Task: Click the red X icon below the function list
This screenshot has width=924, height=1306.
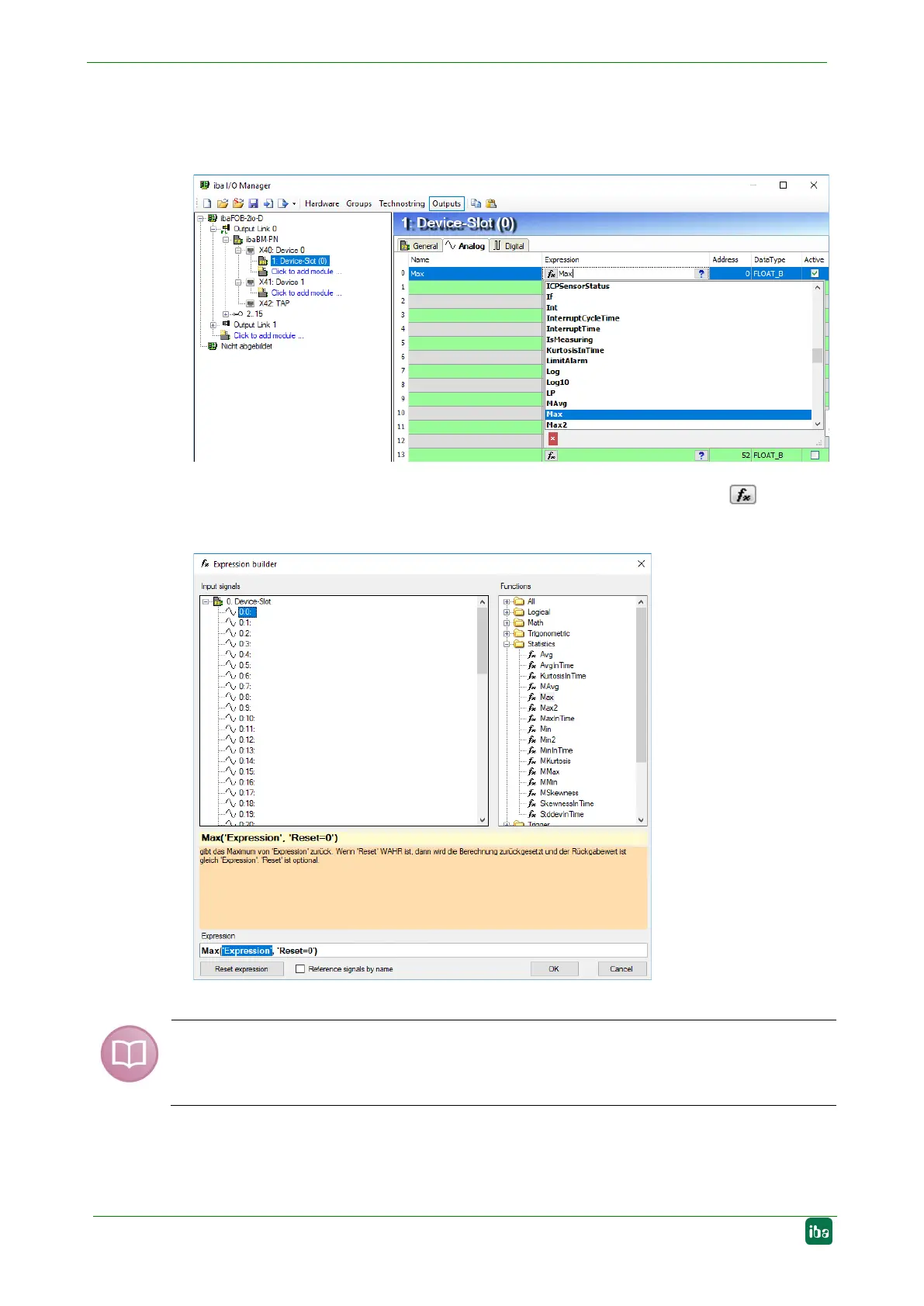Action: [552, 439]
